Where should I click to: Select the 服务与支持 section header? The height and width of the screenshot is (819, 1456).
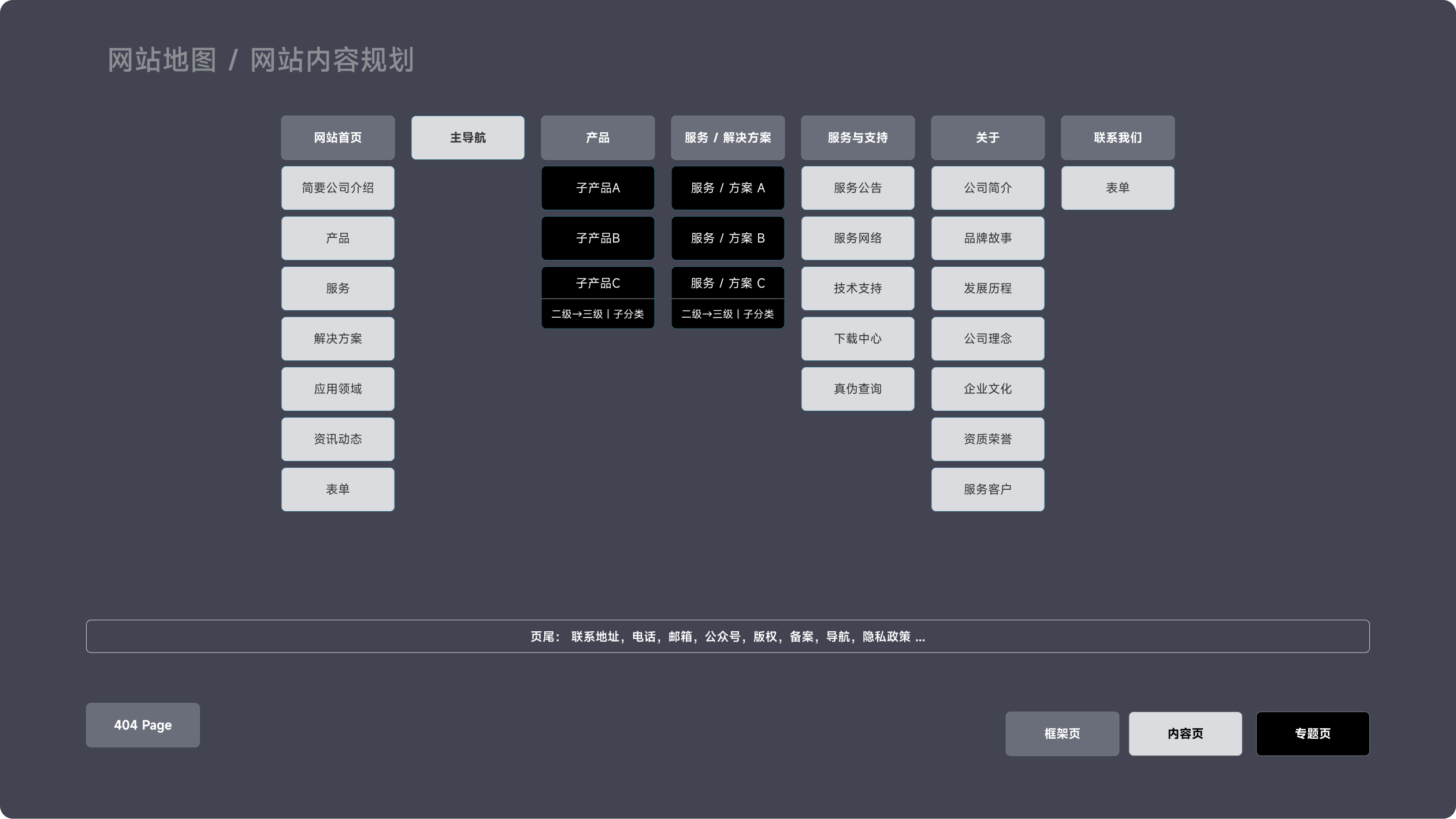(x=857, y=137)
